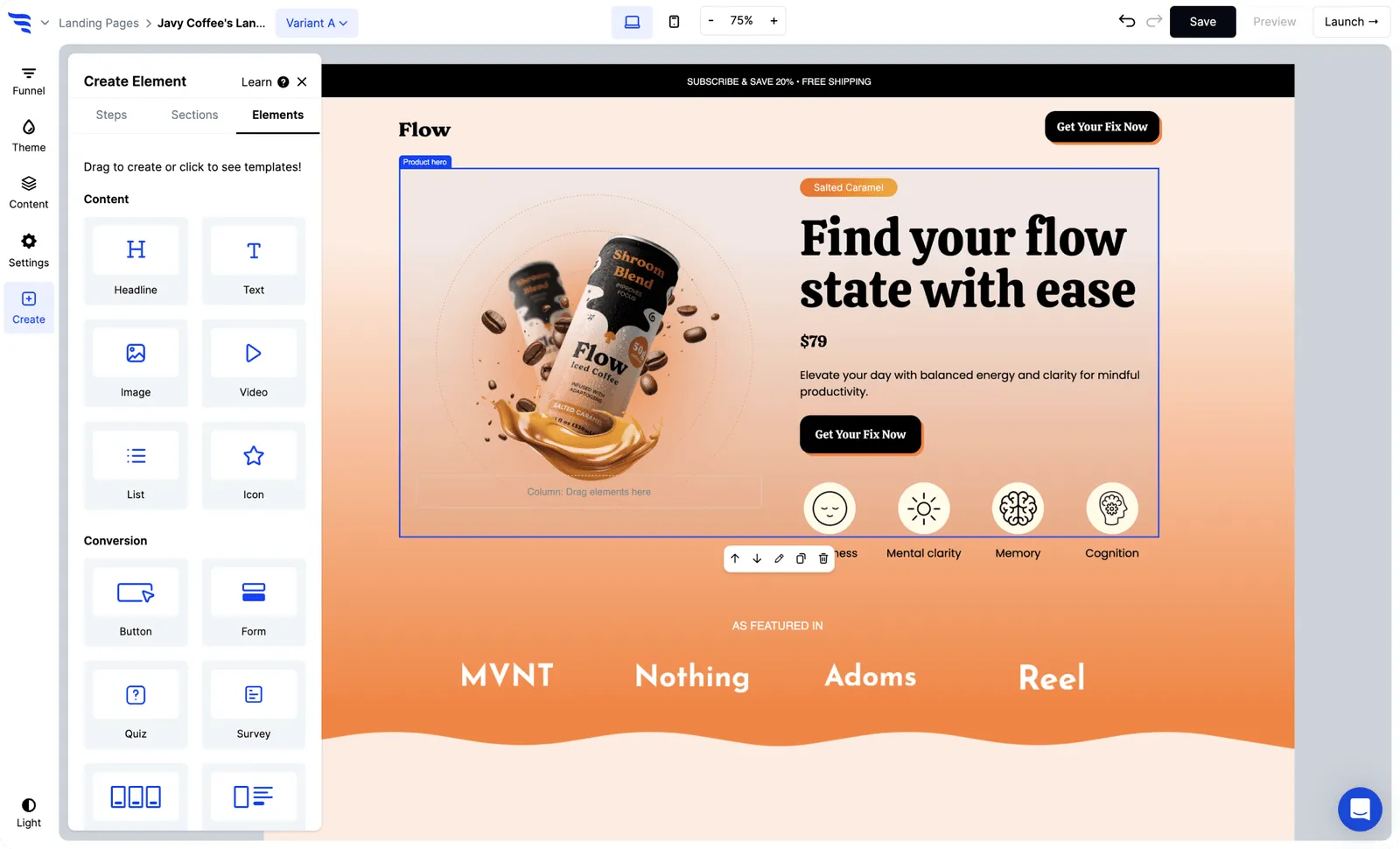This screenshot has height=849, width=1400.
Task: Click the undo arrow icon
Action: [x=1126, y=21]
